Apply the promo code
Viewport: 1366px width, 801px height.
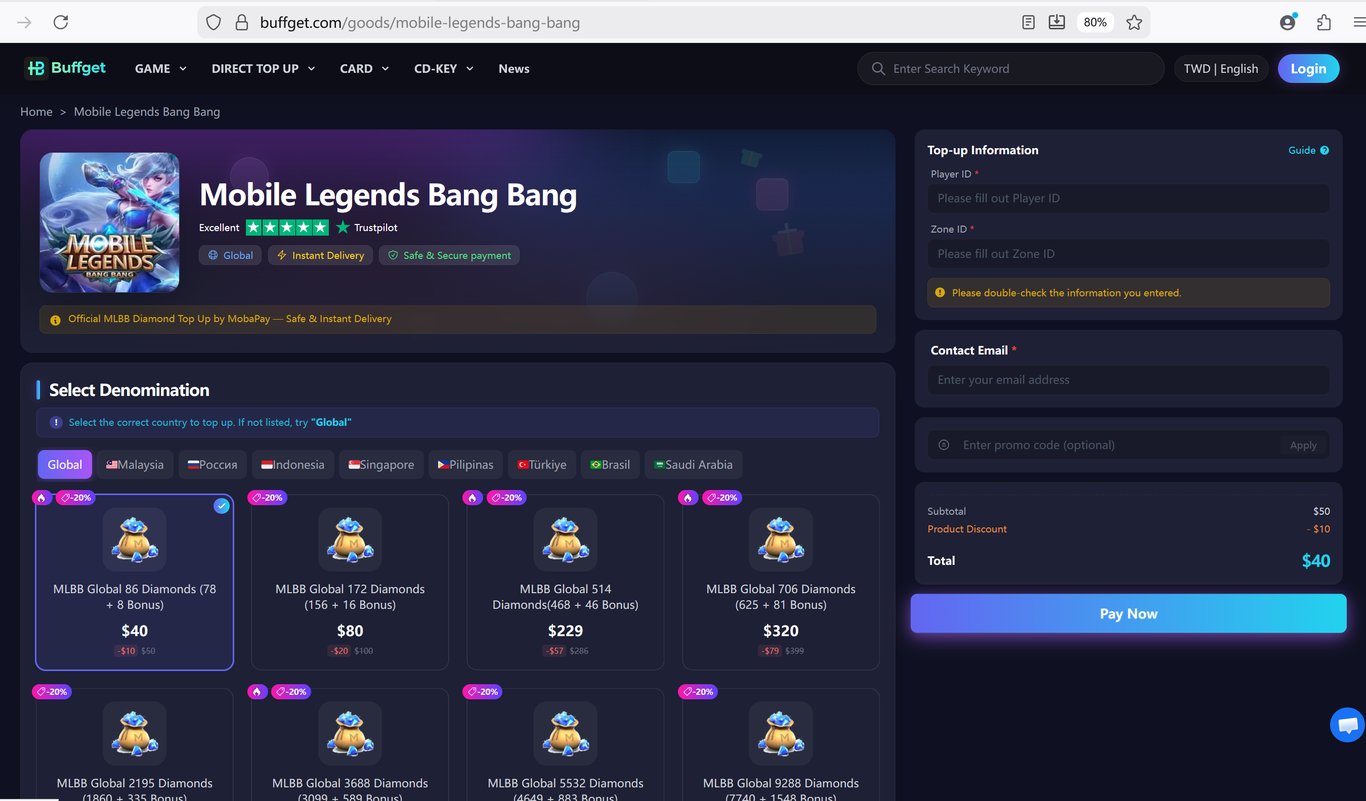click(x=1303, y=445)
